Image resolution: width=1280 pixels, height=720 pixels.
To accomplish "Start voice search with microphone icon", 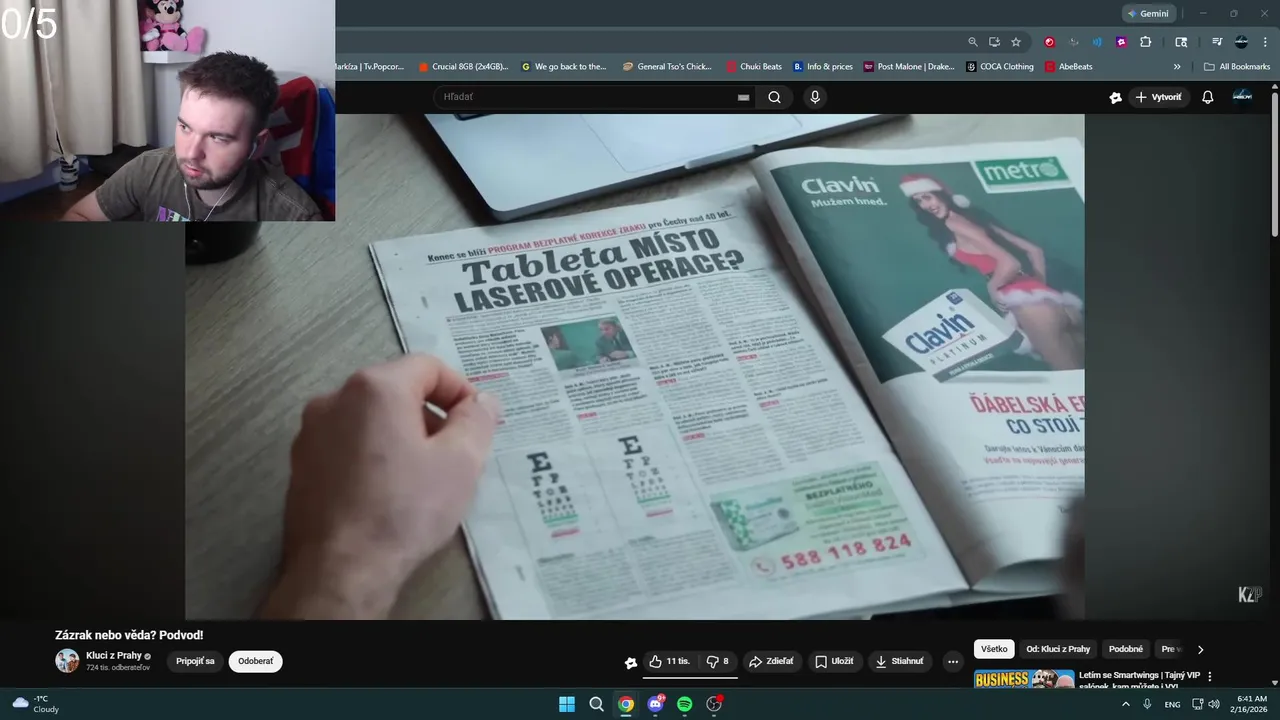I will click(x=815, y=97).
